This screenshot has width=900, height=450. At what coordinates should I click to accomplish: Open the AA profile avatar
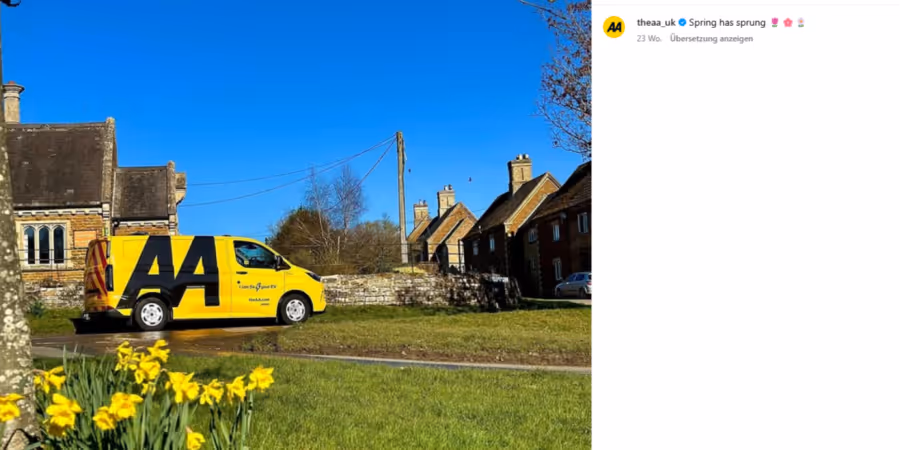pos(614,27)
